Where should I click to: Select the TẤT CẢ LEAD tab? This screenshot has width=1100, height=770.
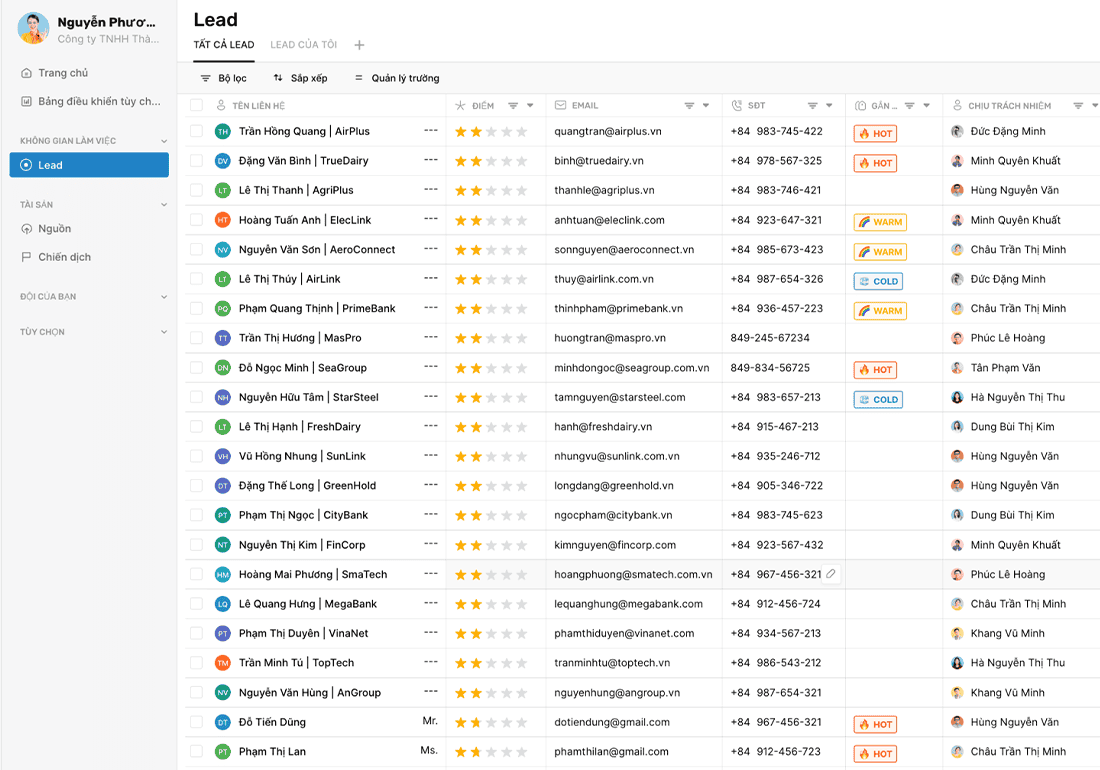224,45
